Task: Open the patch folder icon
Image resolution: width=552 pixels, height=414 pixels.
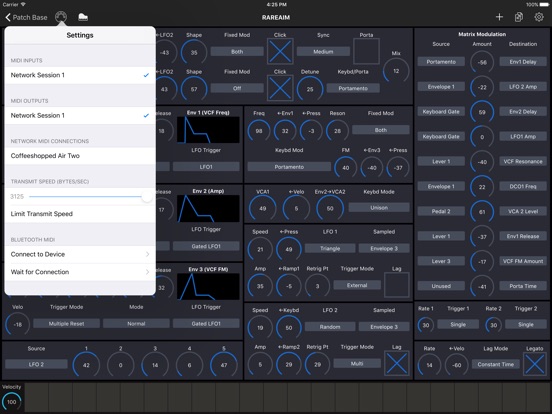Action: [x=83, y=17]
